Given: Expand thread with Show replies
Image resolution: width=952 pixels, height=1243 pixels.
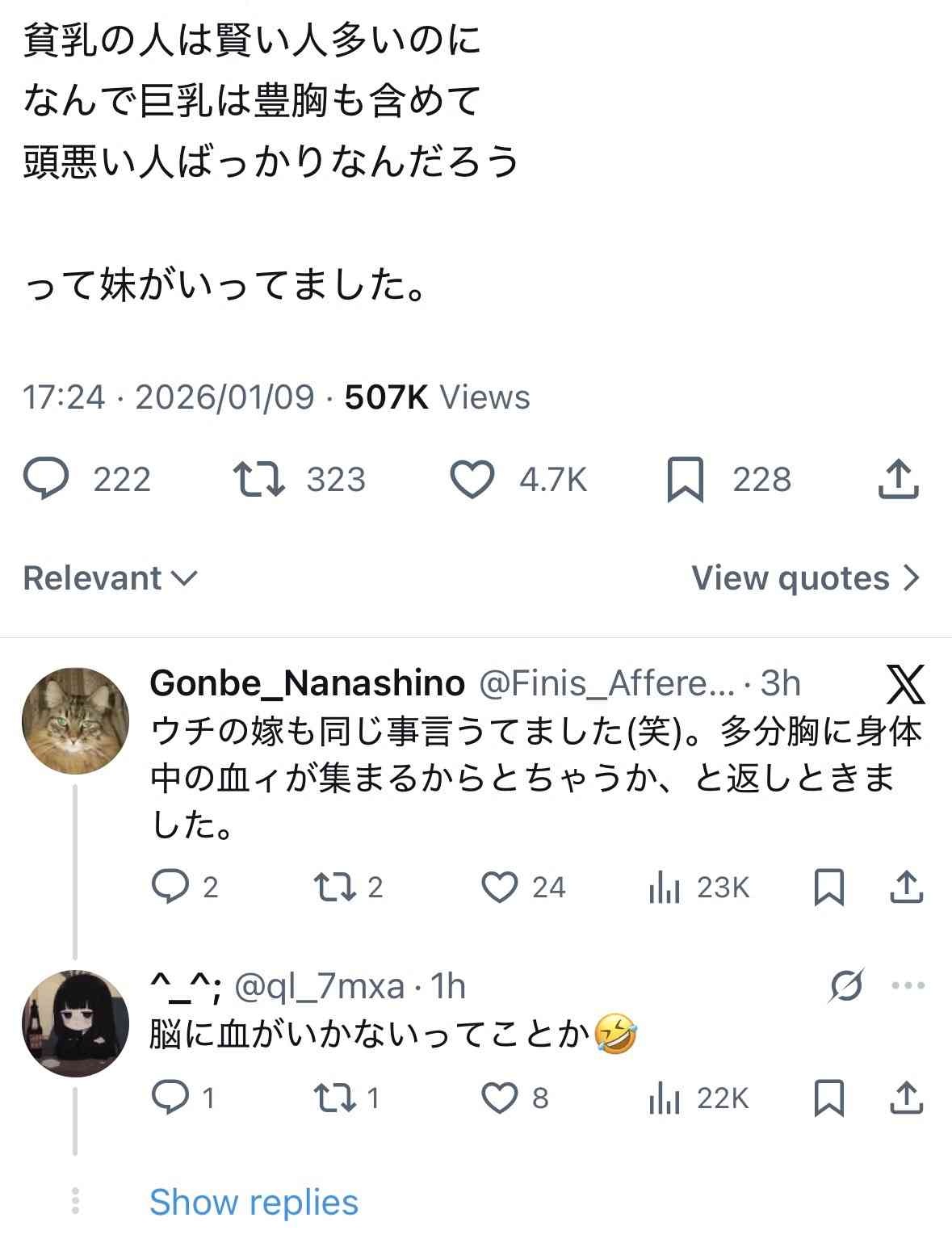Looking at the screenshot, I should [254, 1202].
